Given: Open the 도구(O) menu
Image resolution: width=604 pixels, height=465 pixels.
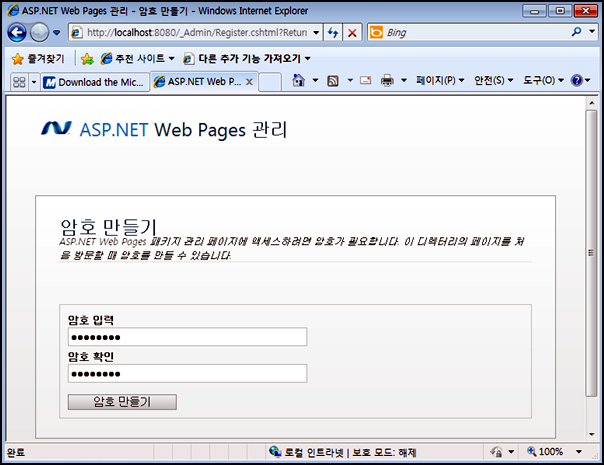Looking at the screenshot, I should pos(543,81).
